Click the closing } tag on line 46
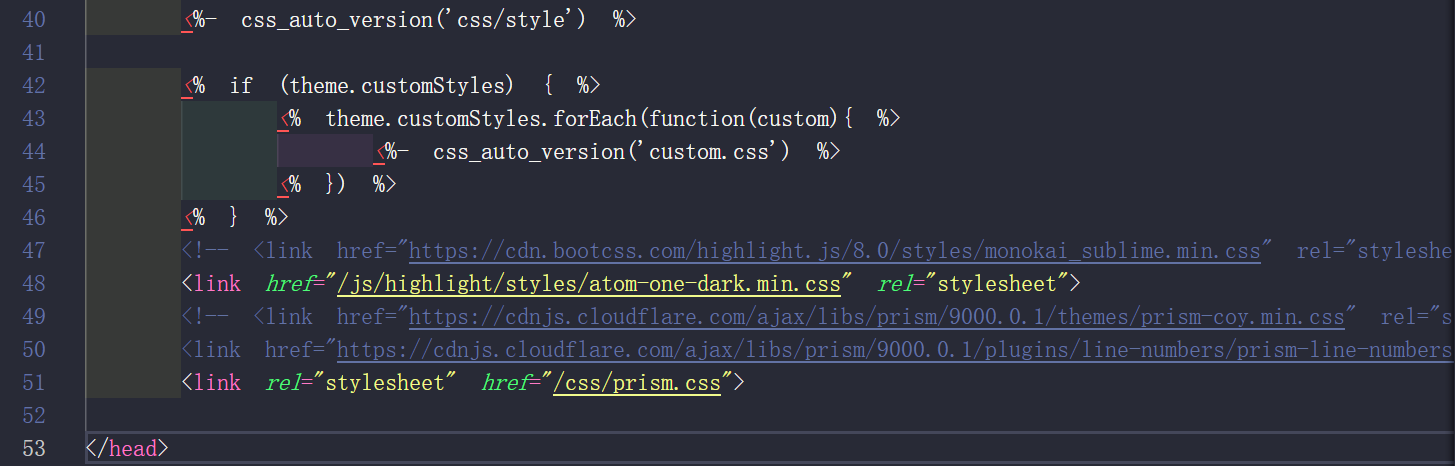Screen dimensions: 1455x466 pyautogui.click(x=234, y=218)
